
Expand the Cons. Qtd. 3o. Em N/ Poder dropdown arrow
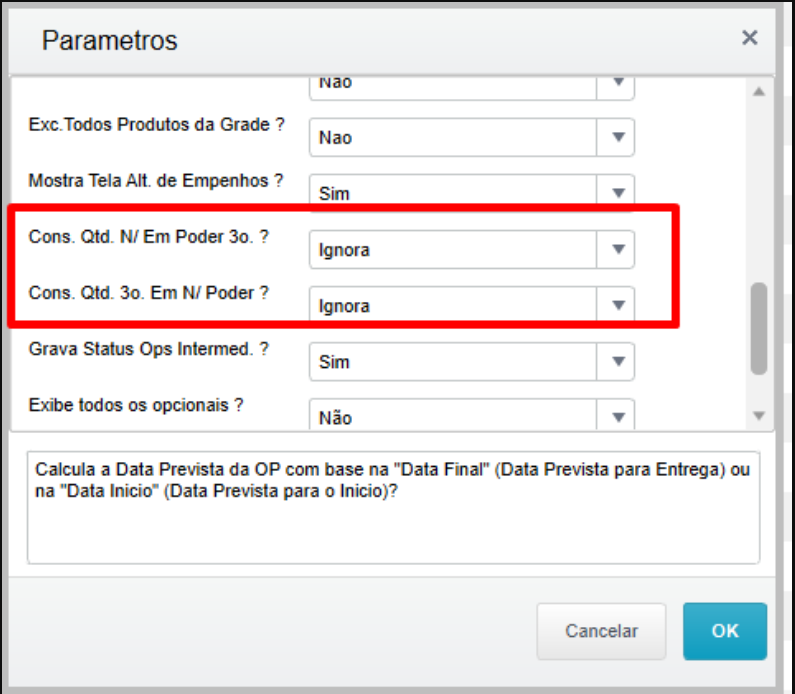[616, 304]
